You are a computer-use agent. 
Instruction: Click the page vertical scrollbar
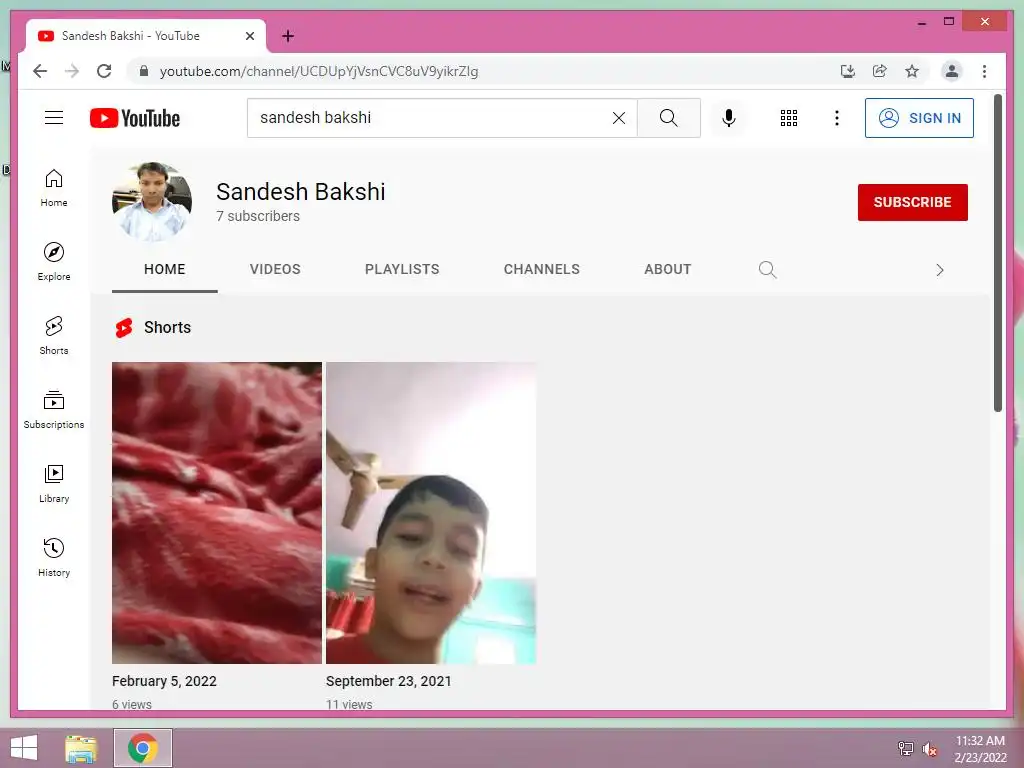click(997, 253)
